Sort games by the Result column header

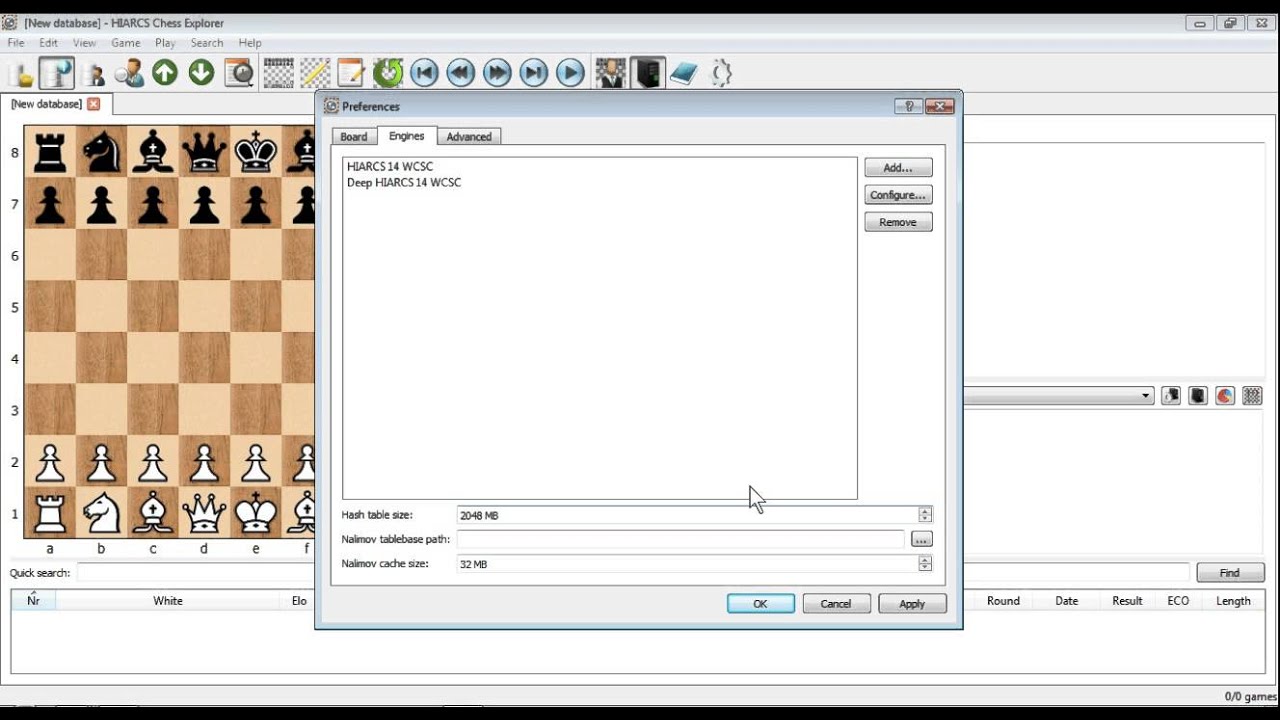(1127, 601)
